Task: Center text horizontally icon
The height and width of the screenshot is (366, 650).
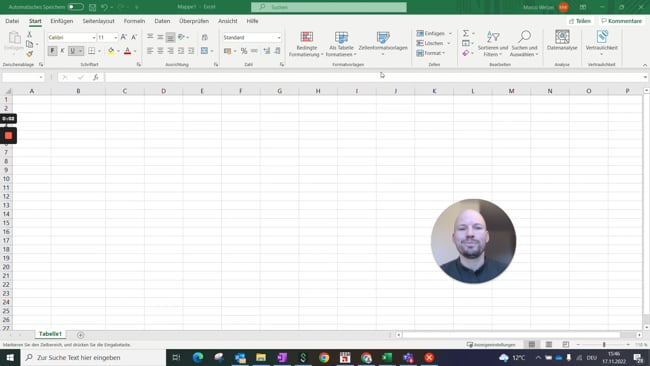Action: 160,51
